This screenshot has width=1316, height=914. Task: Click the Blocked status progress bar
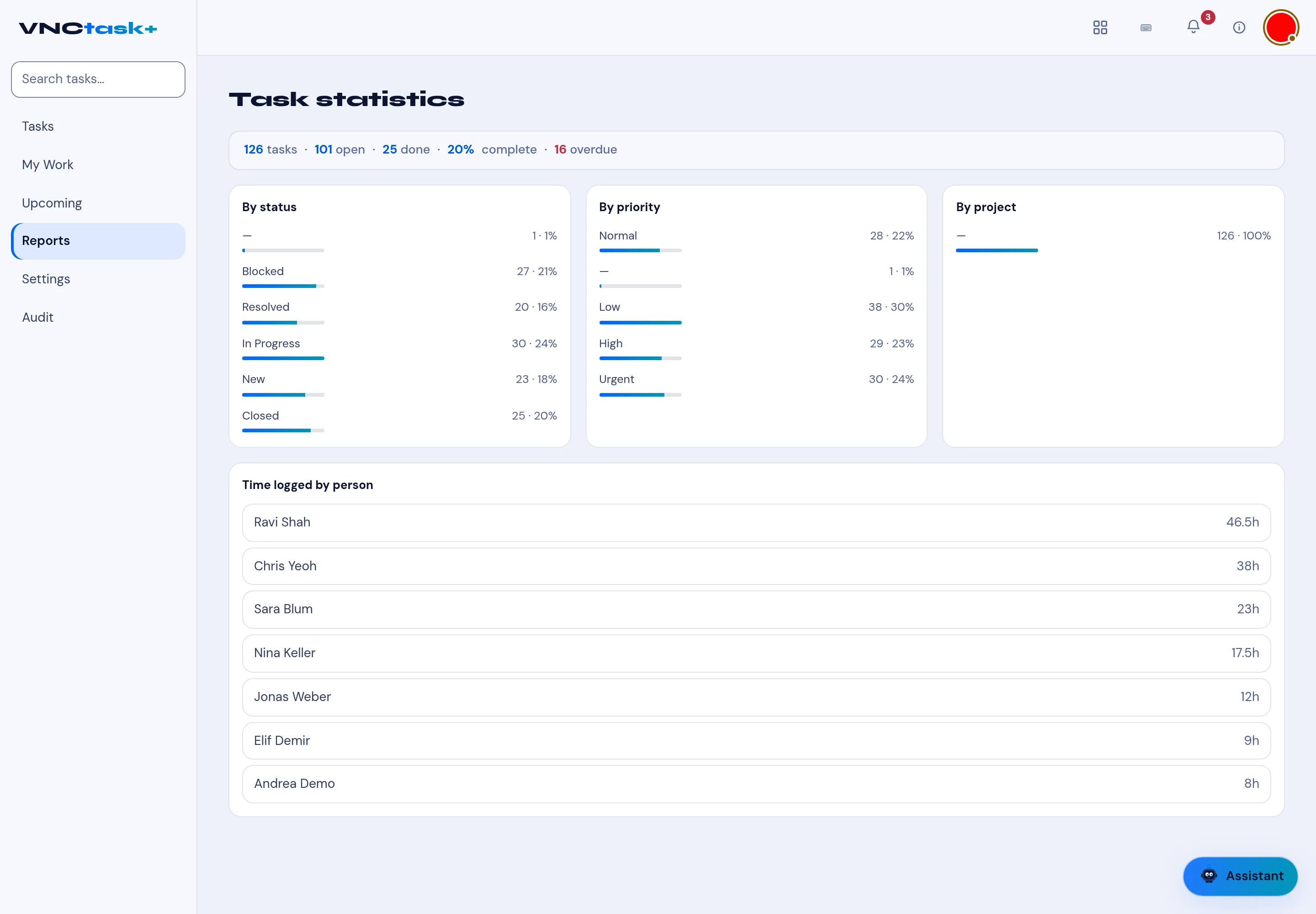coord(283,286)
